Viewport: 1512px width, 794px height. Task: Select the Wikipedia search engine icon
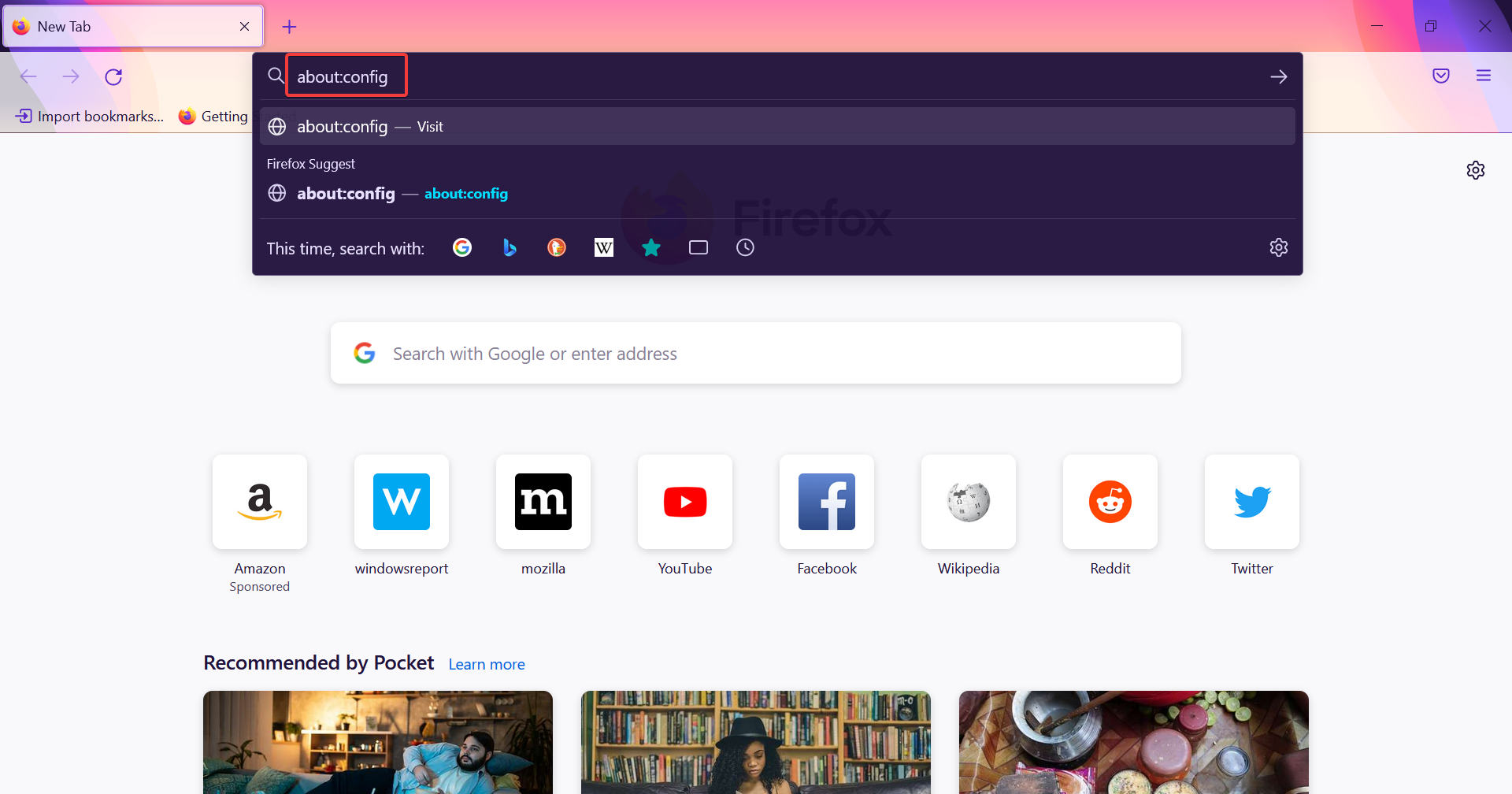[x=603, y=247]
